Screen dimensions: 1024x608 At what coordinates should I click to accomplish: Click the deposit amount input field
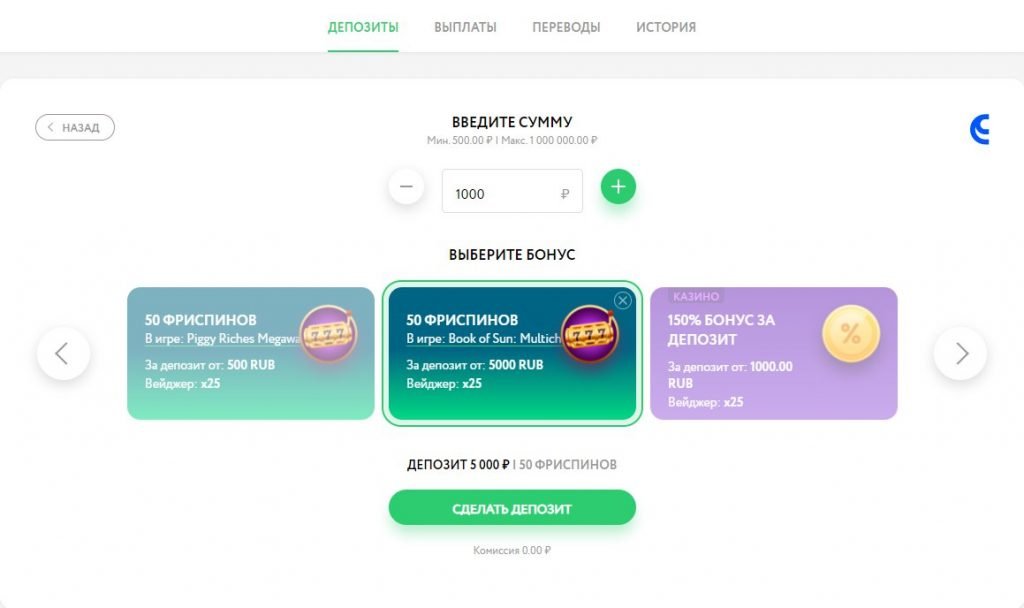pyautogui.click(x=500, y=193)
